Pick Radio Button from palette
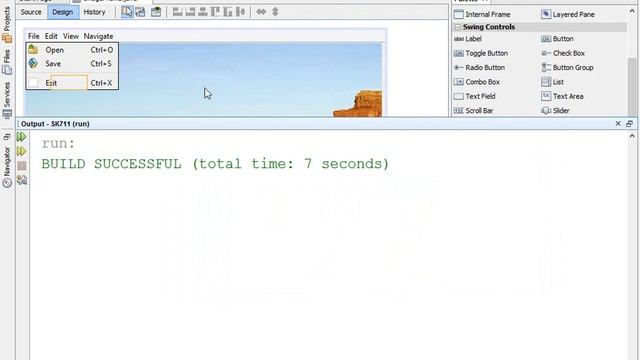This screenshot has width=640, height=360. click(479, 67)
